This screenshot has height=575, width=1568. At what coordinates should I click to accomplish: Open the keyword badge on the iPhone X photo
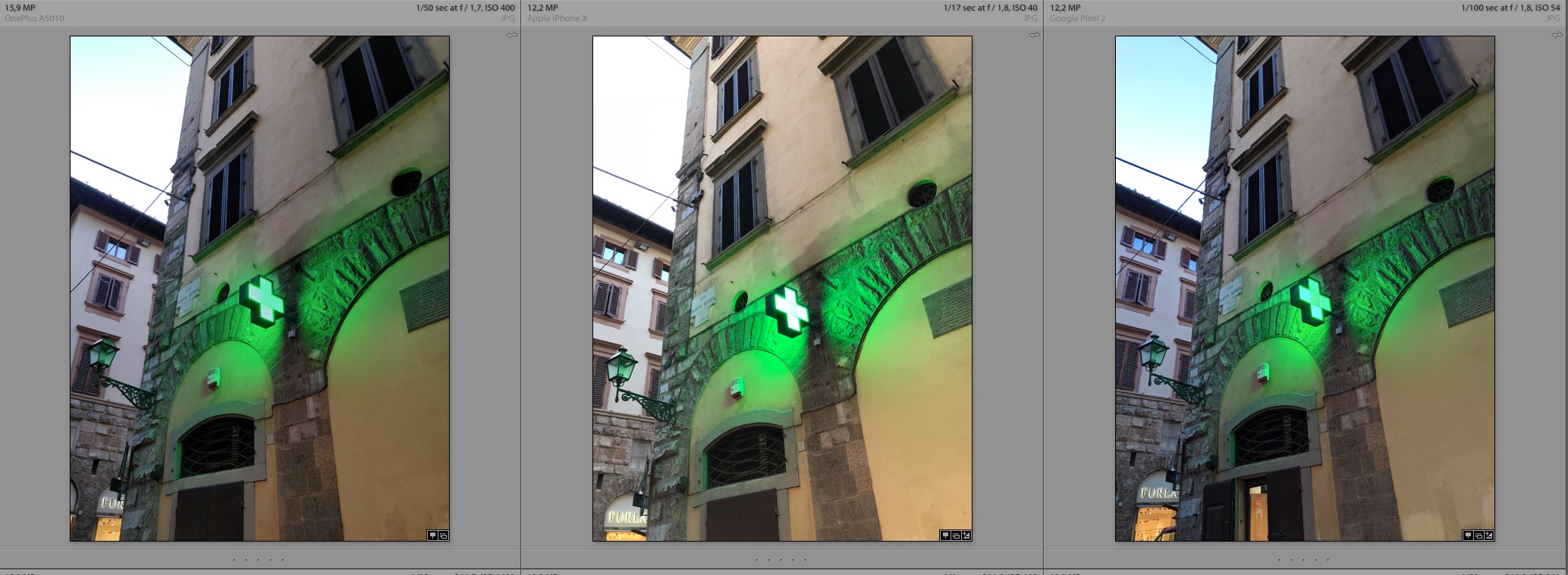coord(944,536)
